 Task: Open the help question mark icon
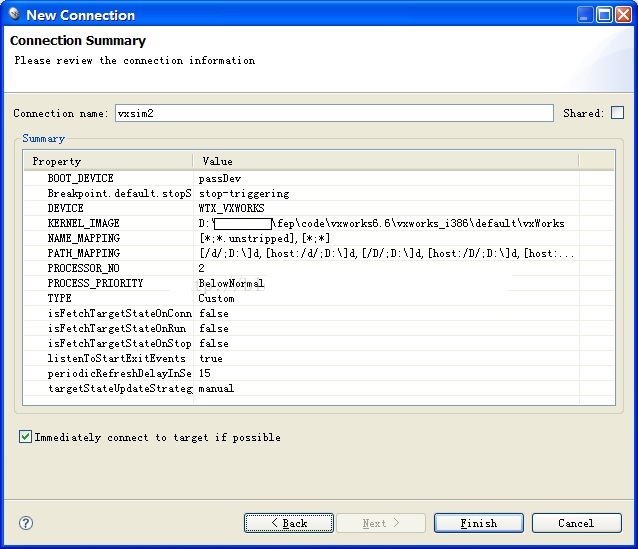pyautogui.click(x=26, y=523)
